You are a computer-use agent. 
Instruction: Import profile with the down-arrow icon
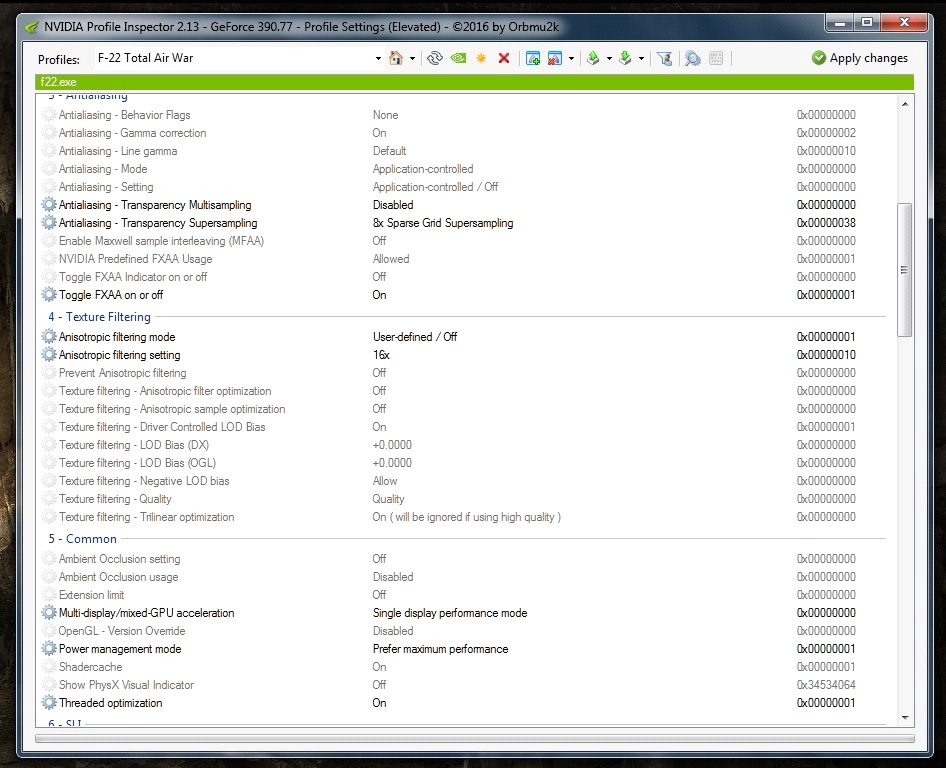626,58
